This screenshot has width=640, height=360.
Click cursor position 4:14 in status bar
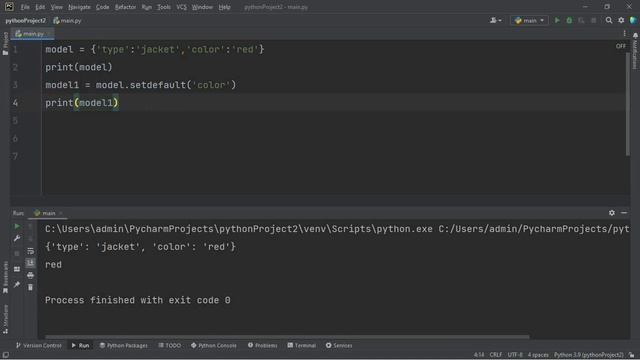479,355
